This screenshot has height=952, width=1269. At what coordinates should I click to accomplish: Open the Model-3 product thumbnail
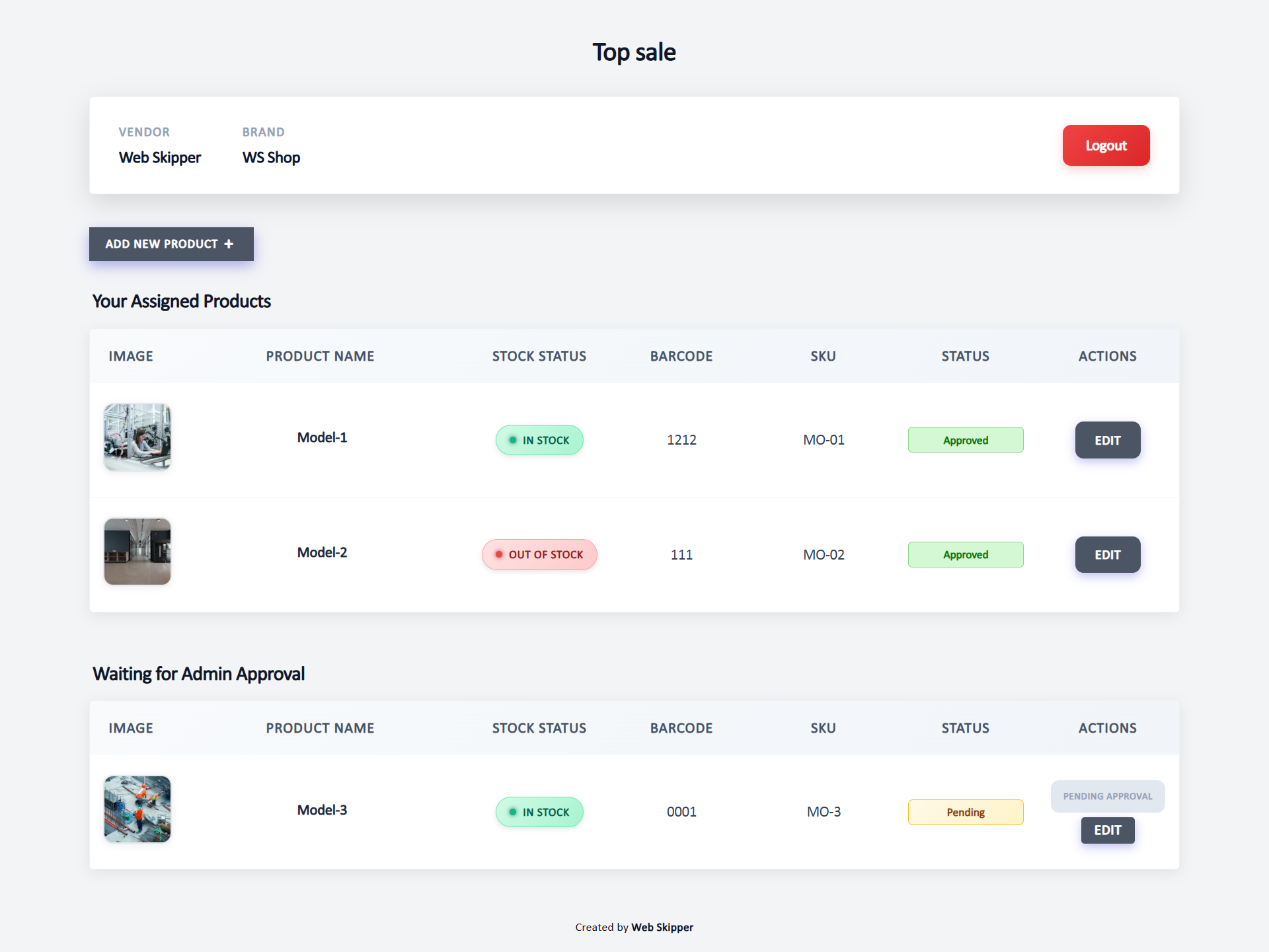pos(137,809)
